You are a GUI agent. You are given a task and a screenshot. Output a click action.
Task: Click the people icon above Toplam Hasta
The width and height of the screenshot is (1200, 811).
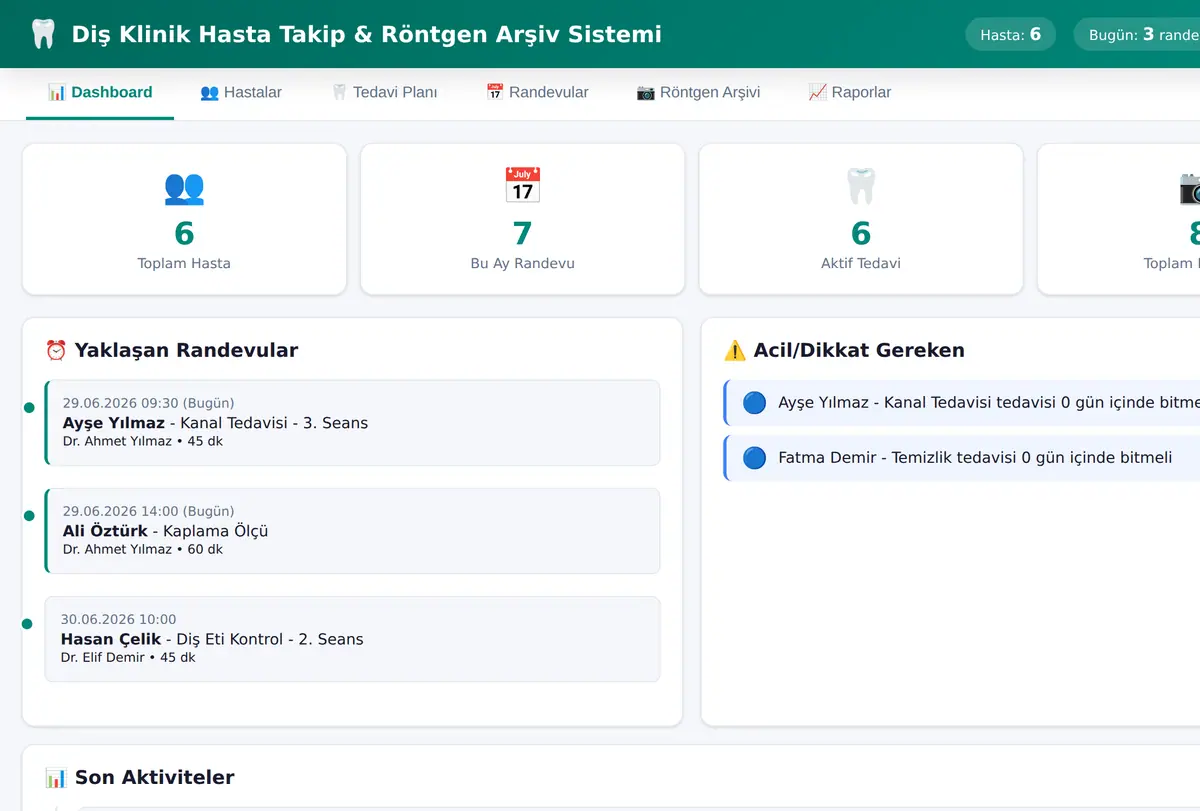click(x=184, y=188)
